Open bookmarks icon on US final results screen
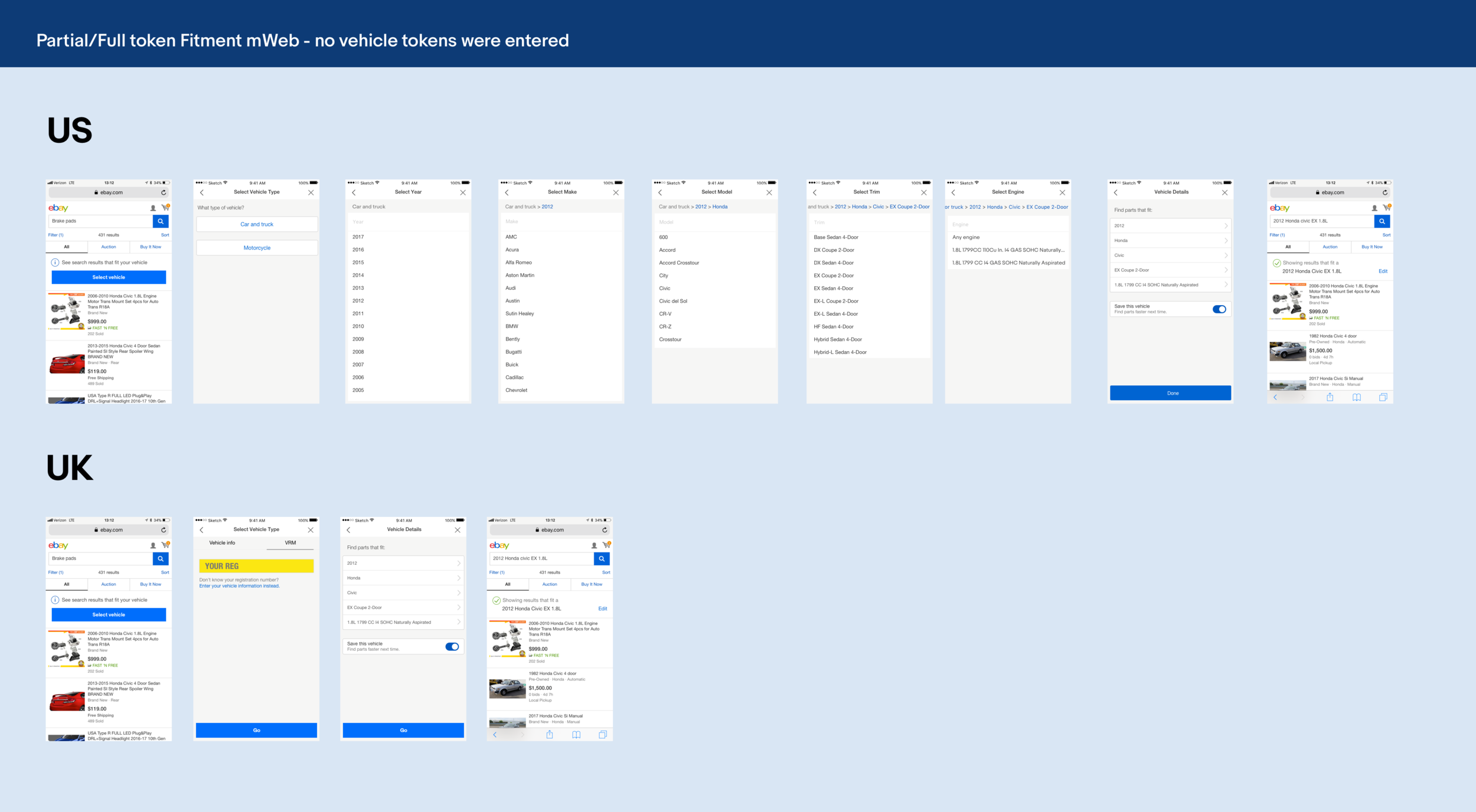 (1356, 397)
